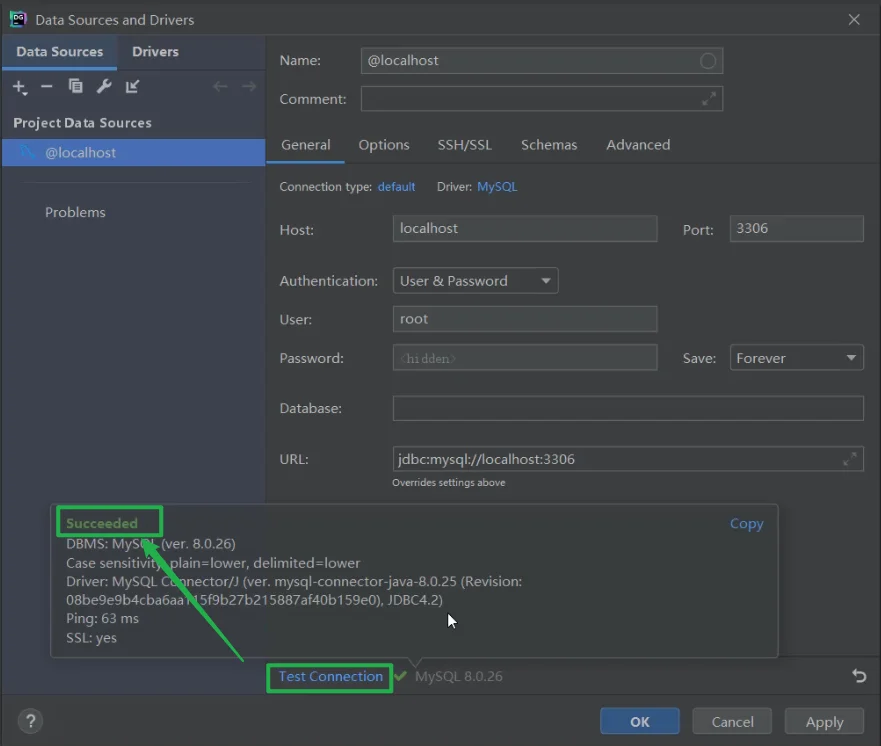
Task: Click the Password input field
Action: click(x=525, y=358)
